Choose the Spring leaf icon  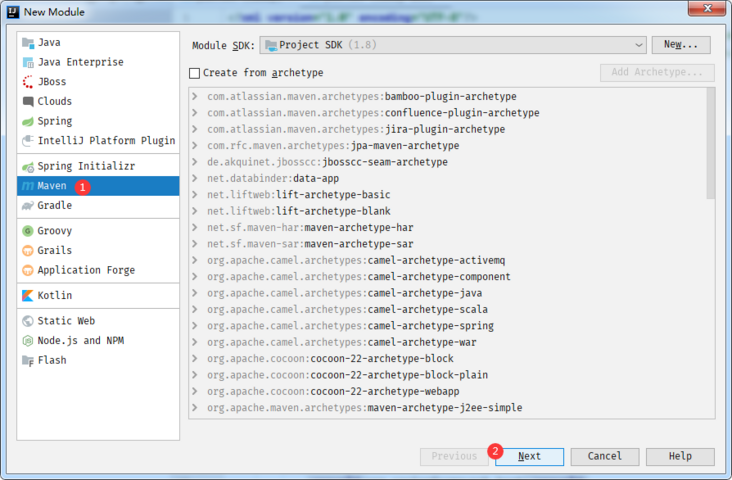click(x=28, y=121)
